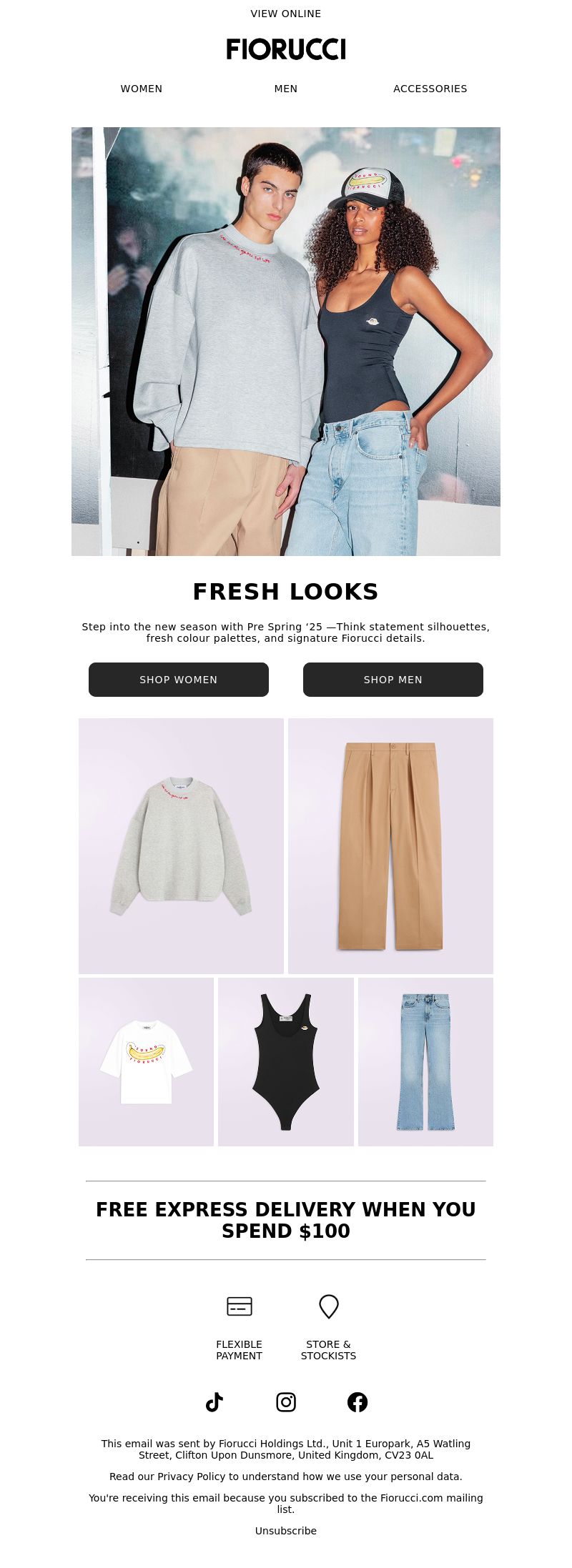Click the location pin stockists icon

click(x=329, y=1306)
